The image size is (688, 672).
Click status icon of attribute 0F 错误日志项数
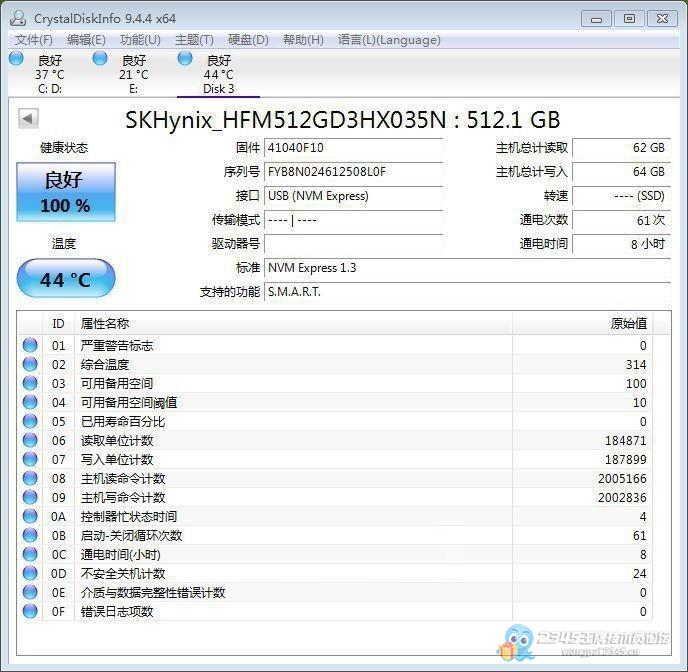[x=30, y=611]
